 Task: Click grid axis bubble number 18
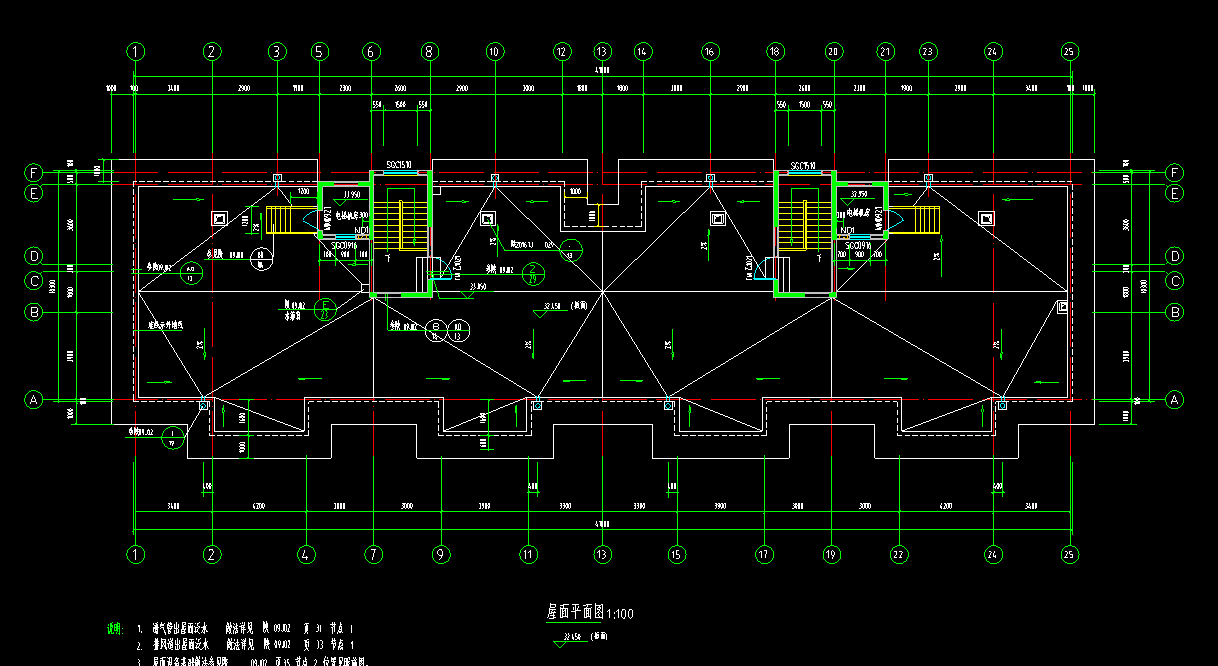(x=775, y=51)
